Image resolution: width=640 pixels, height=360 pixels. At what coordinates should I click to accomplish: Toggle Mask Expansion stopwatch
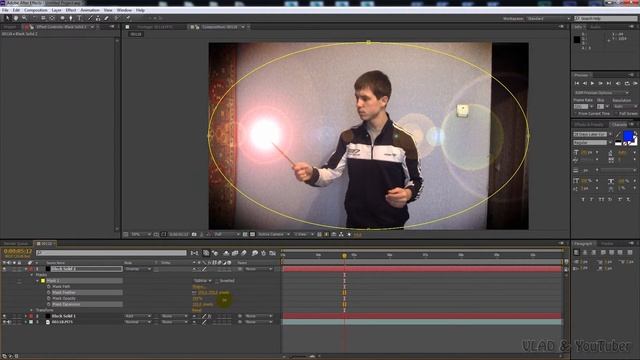pyautogui.click(x=49, y=304)
